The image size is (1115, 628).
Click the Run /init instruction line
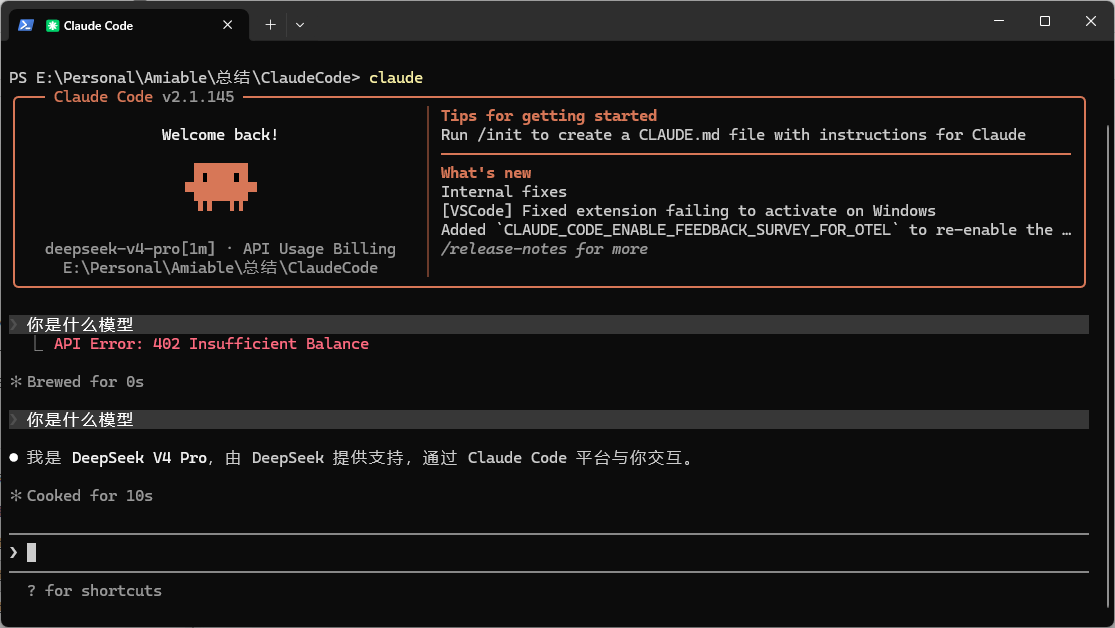733,134
